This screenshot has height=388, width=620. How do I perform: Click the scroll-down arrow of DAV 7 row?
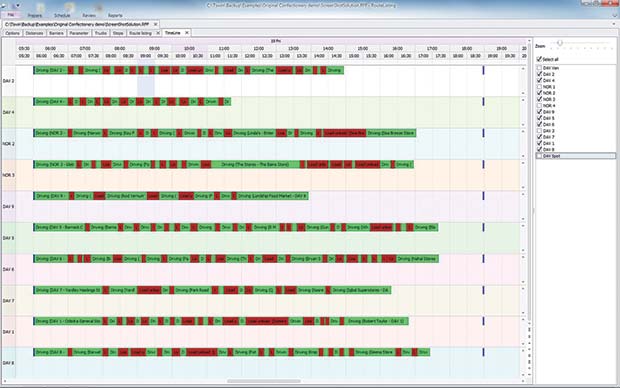523,313
